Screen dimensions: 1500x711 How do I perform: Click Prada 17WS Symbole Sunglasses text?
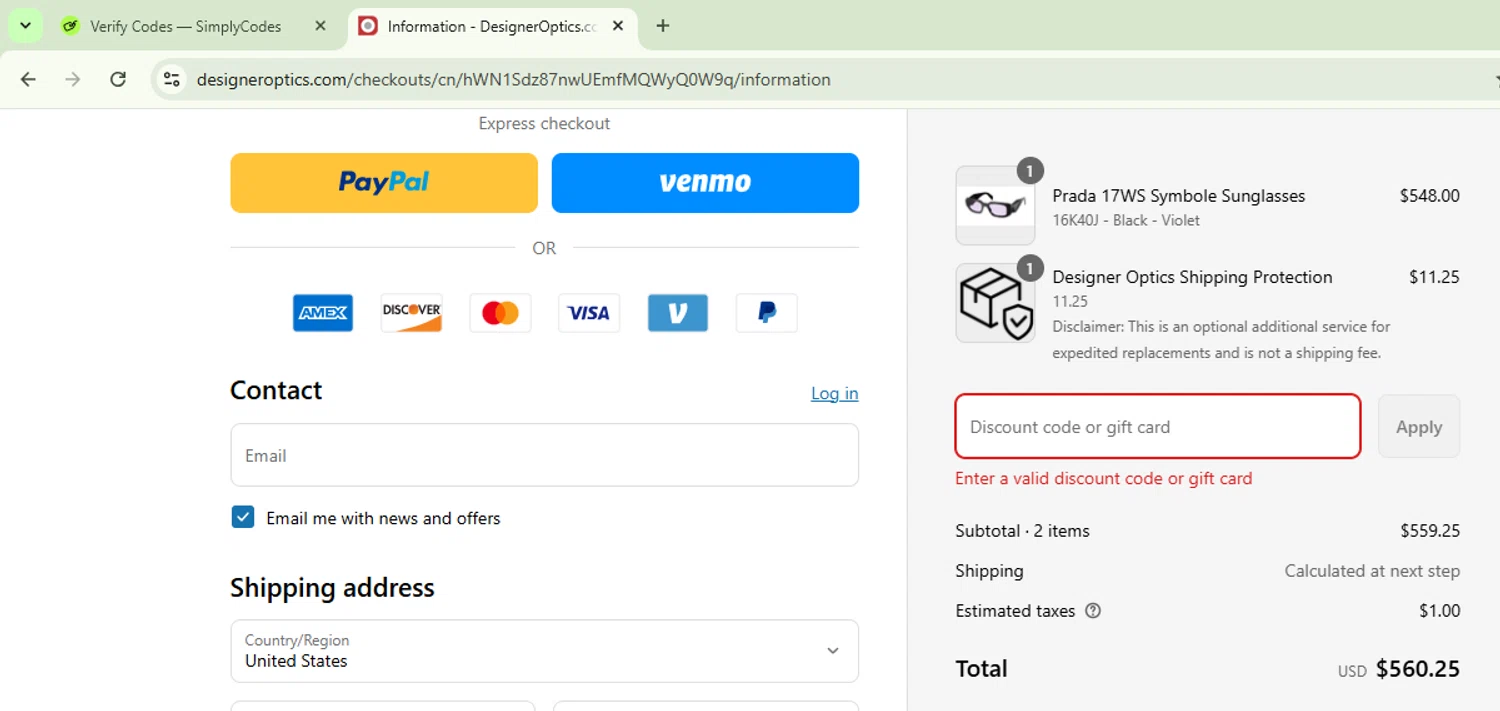point(1179,196)
